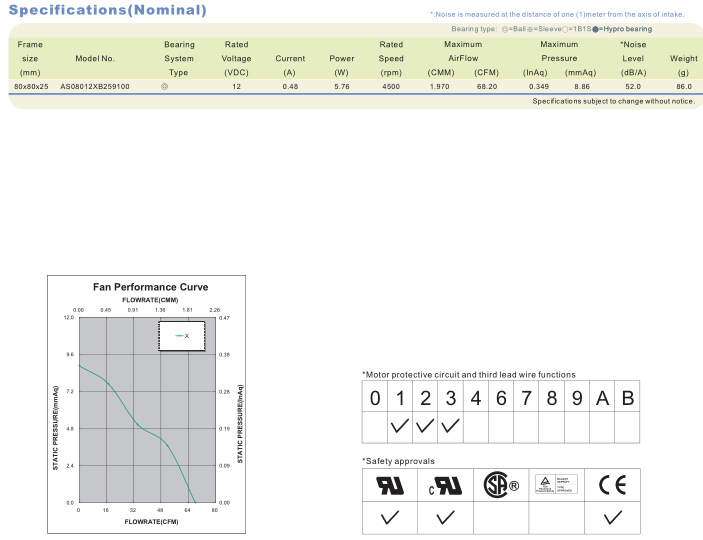Select the CSA certification logo

click(501, 485)
